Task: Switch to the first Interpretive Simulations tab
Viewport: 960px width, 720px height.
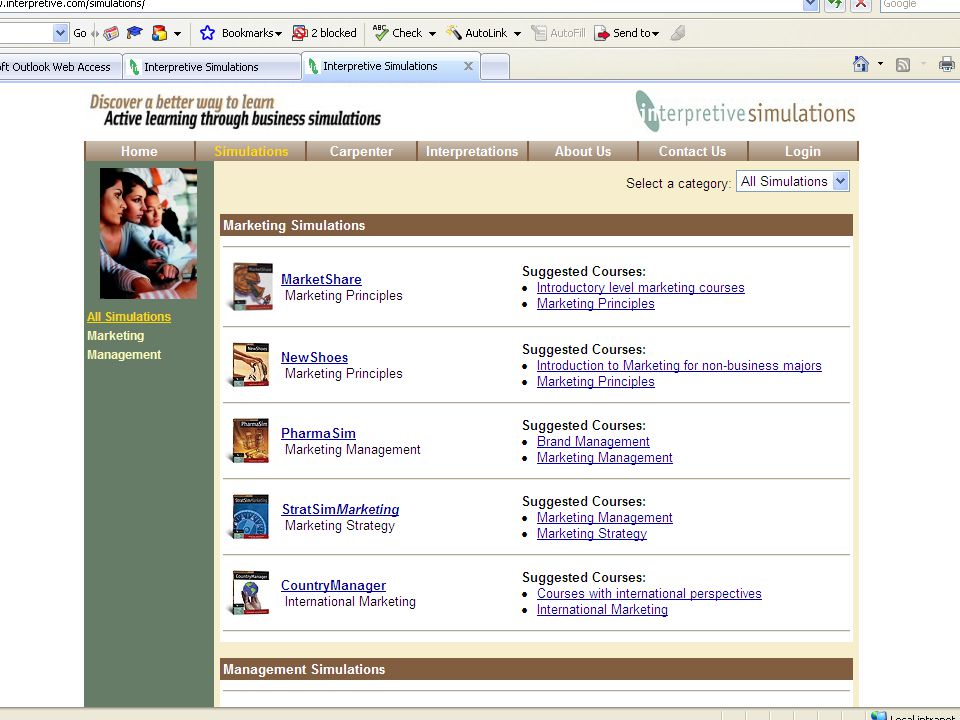Action: point(212,67)
